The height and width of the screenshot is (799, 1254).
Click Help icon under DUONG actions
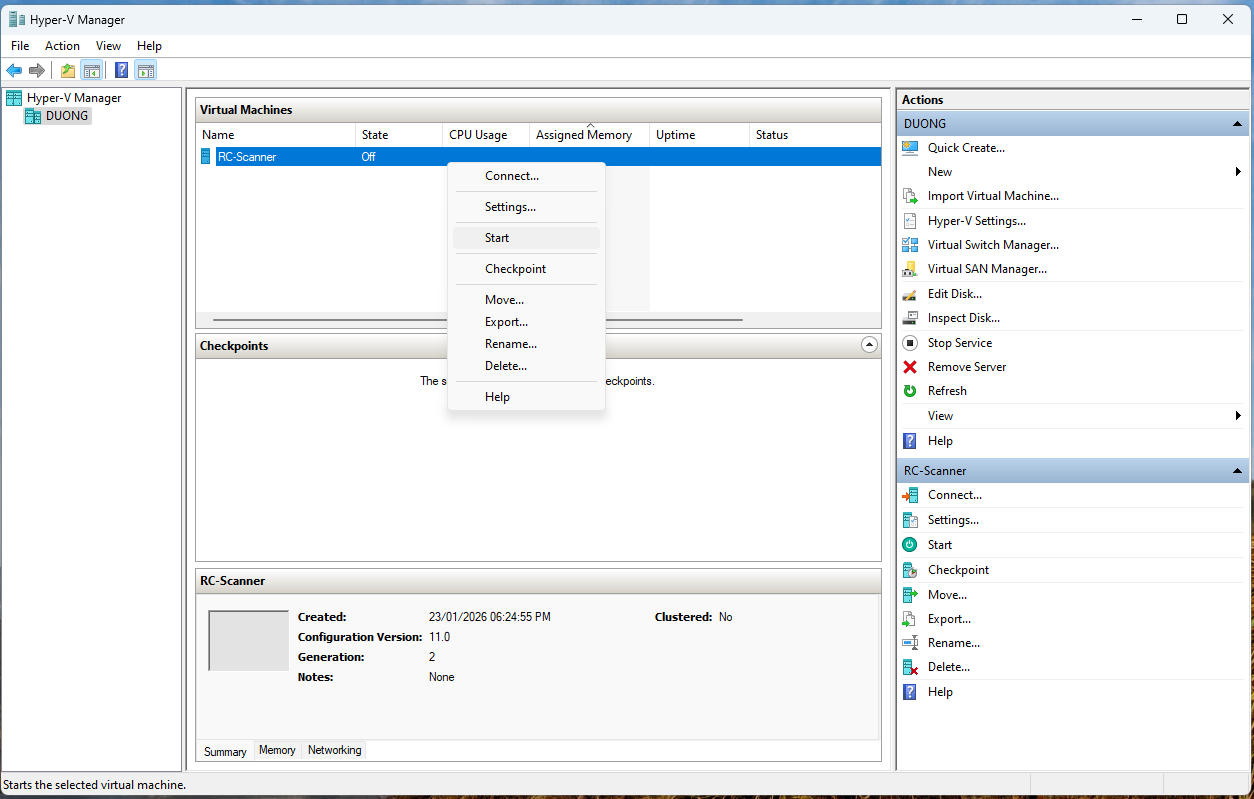coord(910,441)
